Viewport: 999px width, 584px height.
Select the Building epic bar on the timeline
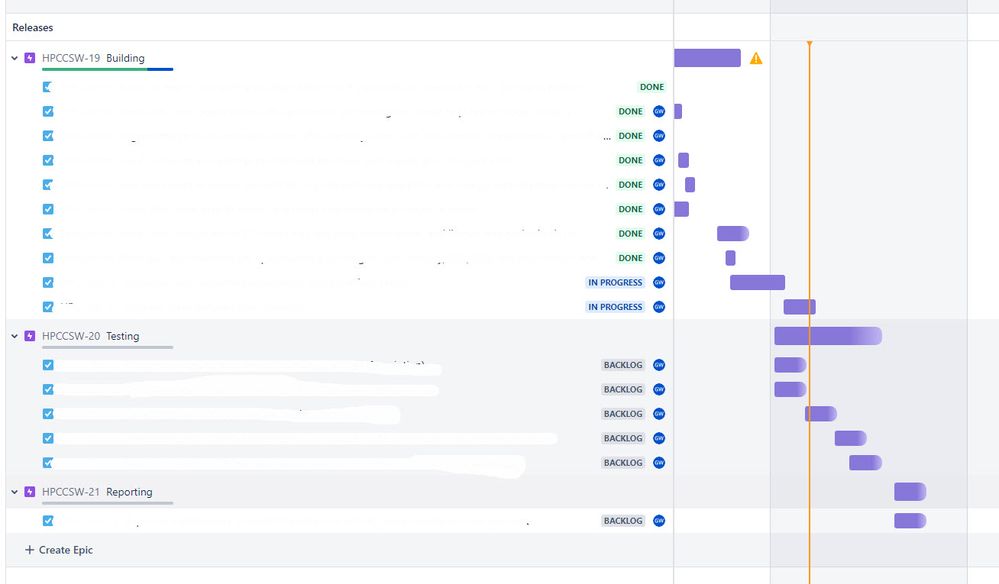pyautogui.click(x=707, y=58)
